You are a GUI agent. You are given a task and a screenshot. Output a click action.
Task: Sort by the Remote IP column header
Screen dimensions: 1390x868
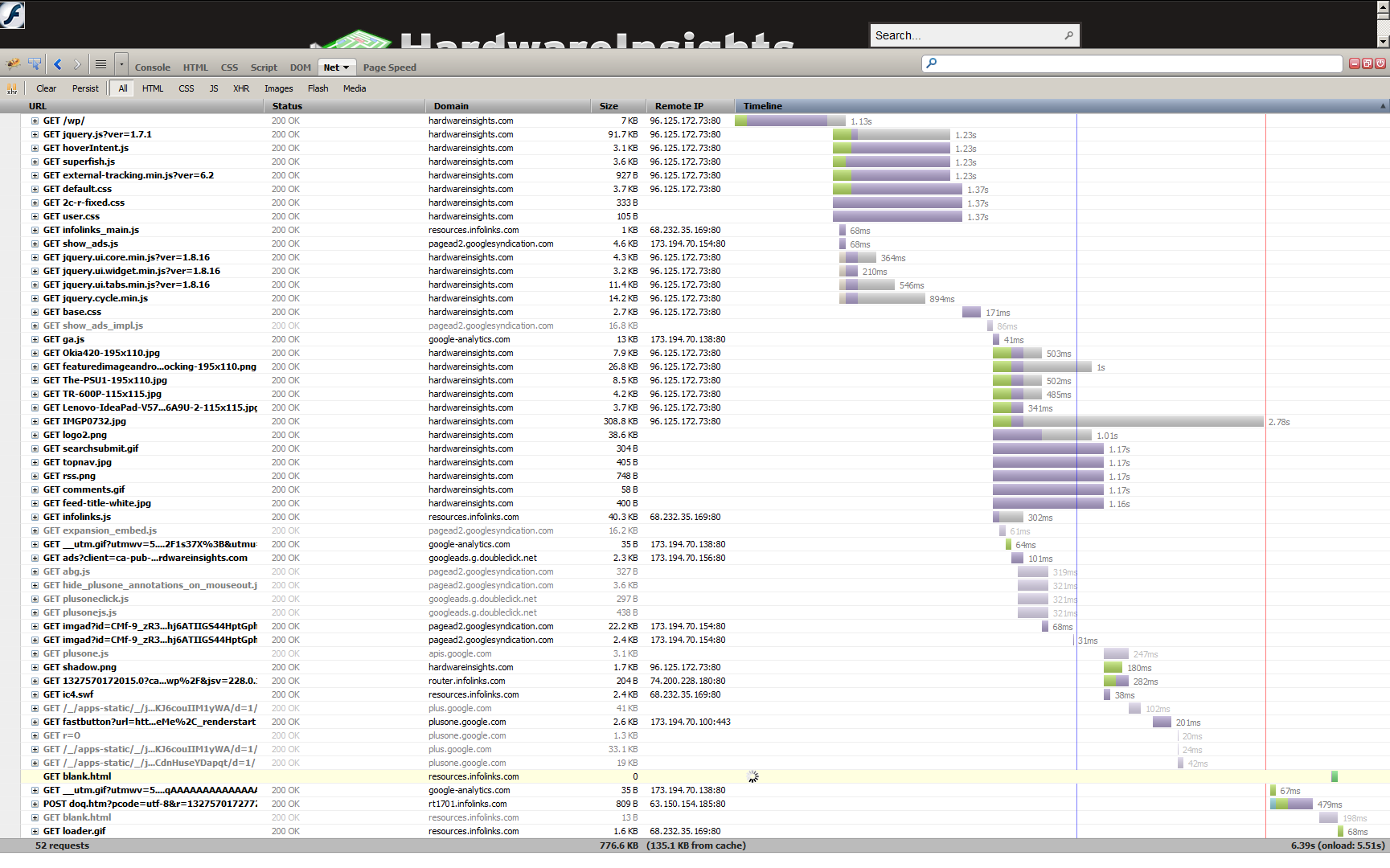tap(691, 106)
